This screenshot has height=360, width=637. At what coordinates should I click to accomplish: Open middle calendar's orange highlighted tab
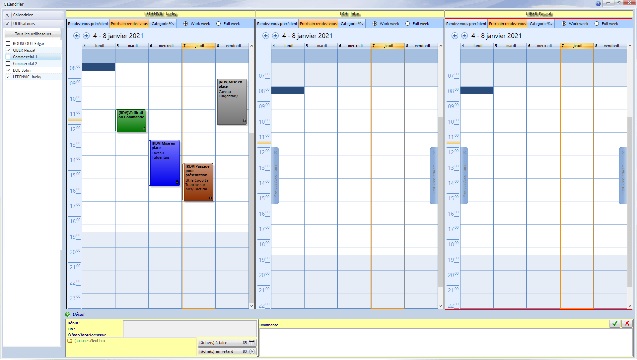[x=318, y=24]
